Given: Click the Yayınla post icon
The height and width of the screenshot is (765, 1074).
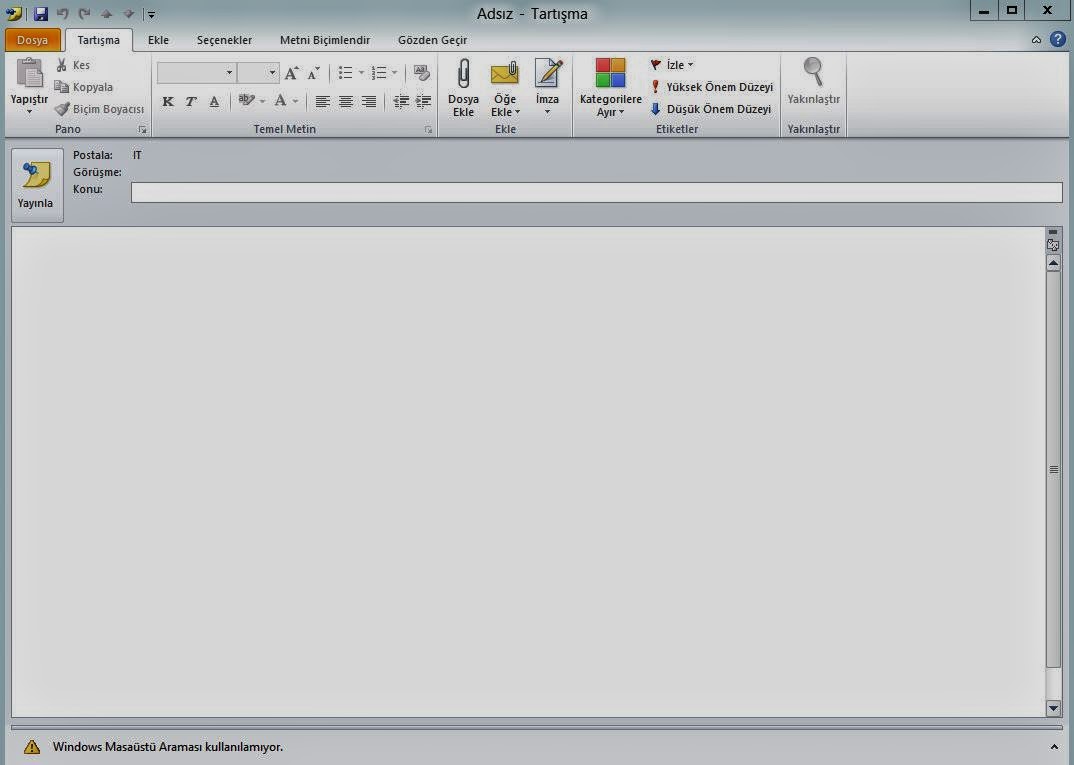Looking at the screenshot, I should [x=36, y=176].
